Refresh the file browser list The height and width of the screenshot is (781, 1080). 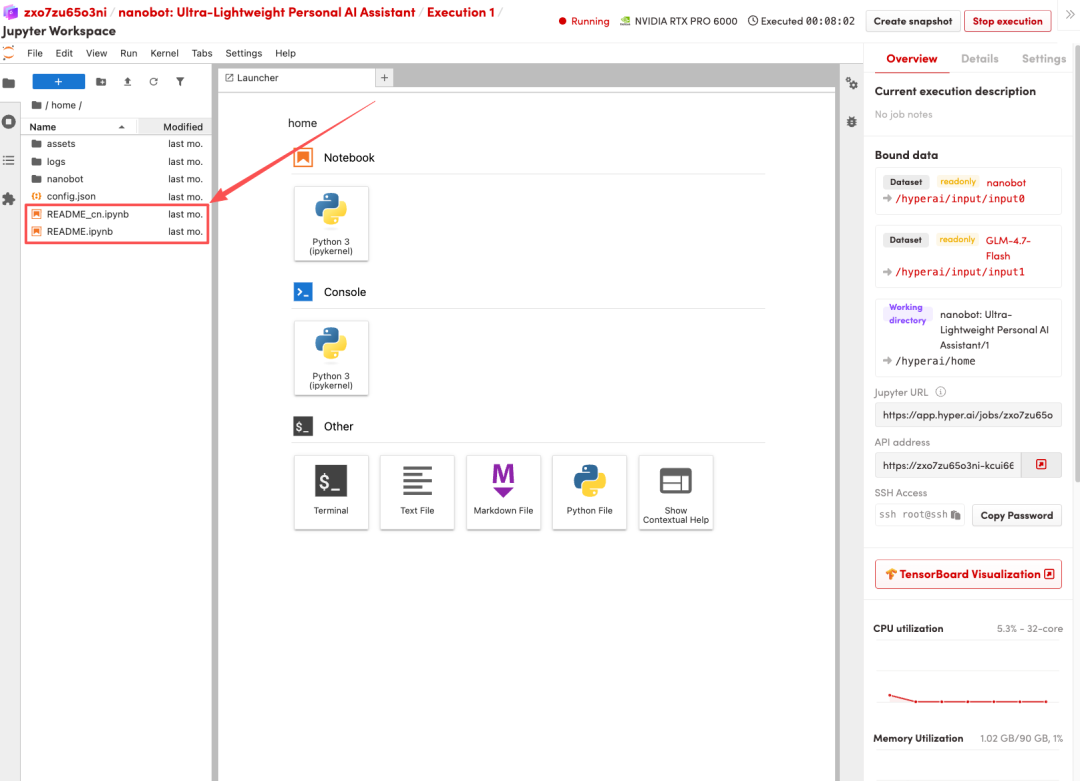point(153,82)
